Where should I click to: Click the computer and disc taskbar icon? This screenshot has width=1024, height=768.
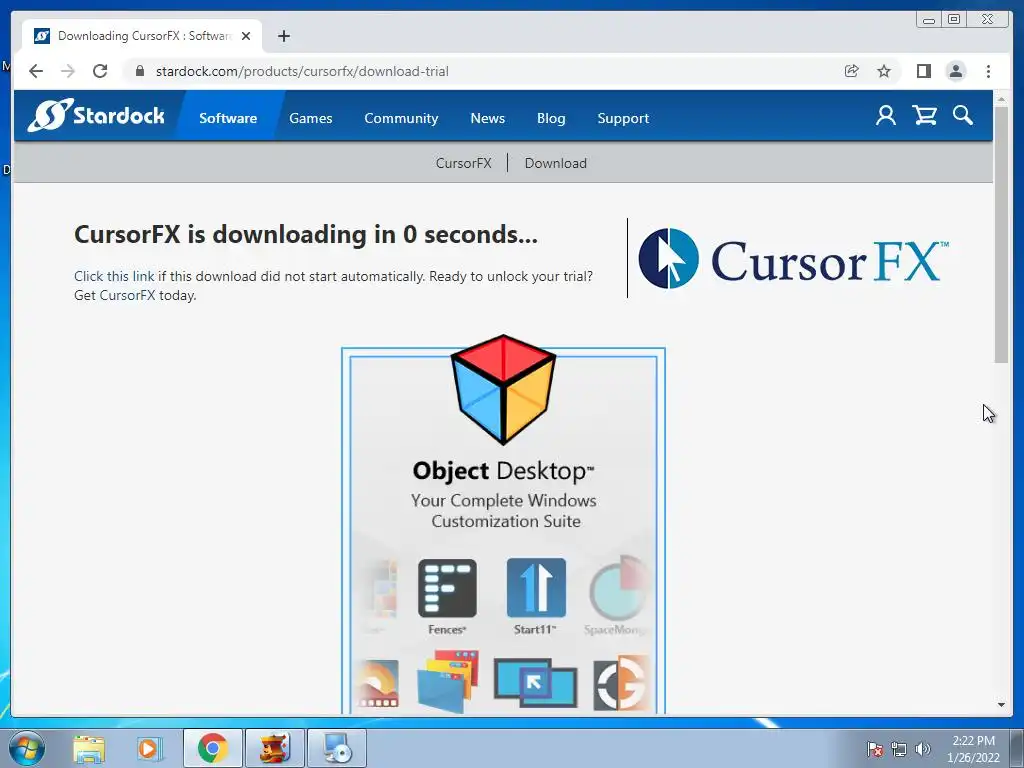tap(337, 748)
